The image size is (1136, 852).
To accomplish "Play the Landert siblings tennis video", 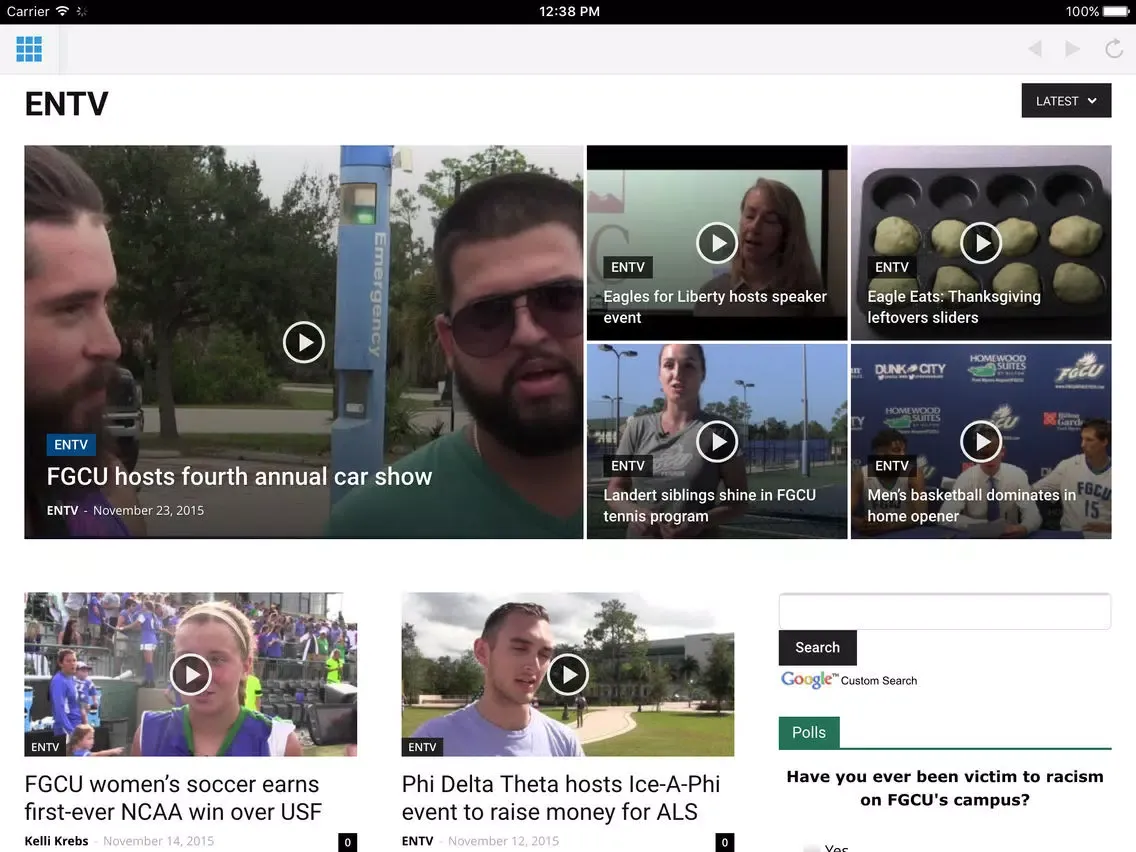I will (x=717, y=441).
